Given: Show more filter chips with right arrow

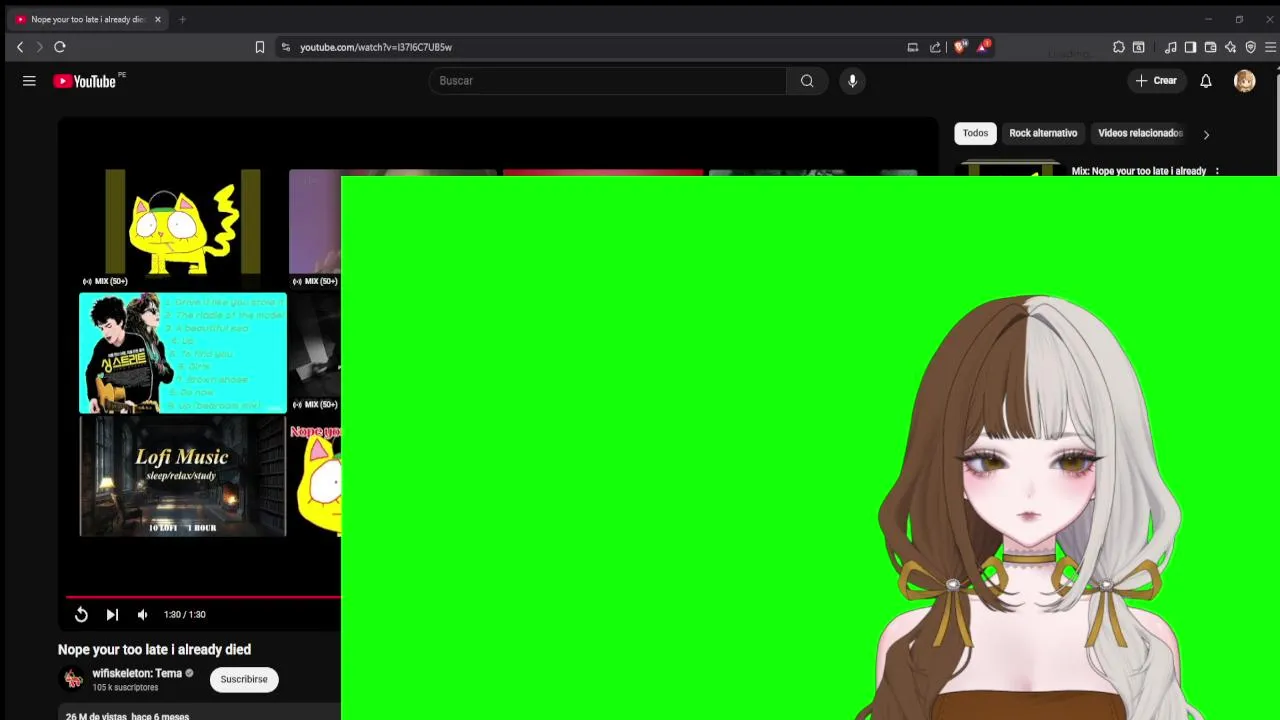Looking at the screenshot, I should click(x=1206, y=134).
